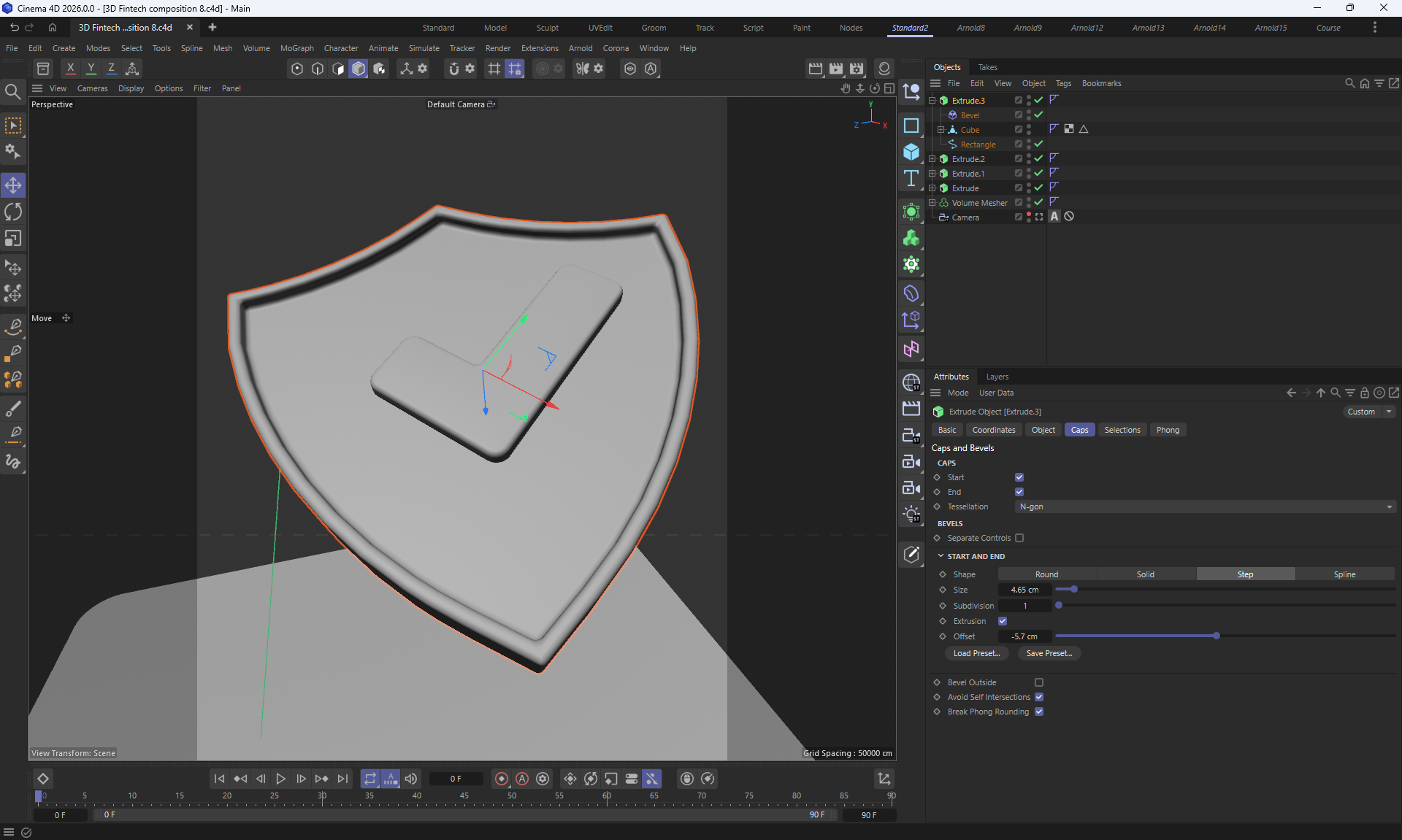Click the Record Active Objects button
Viewport: 1402px width, 840px height.
pyautogui.click(x=502, y=779)
